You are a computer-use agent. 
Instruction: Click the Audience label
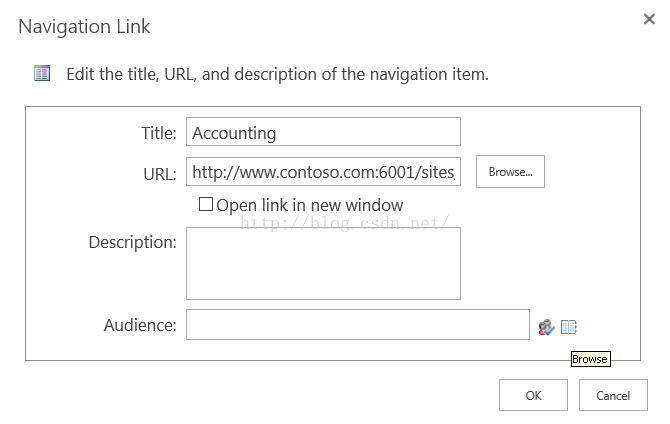[140, 325]
